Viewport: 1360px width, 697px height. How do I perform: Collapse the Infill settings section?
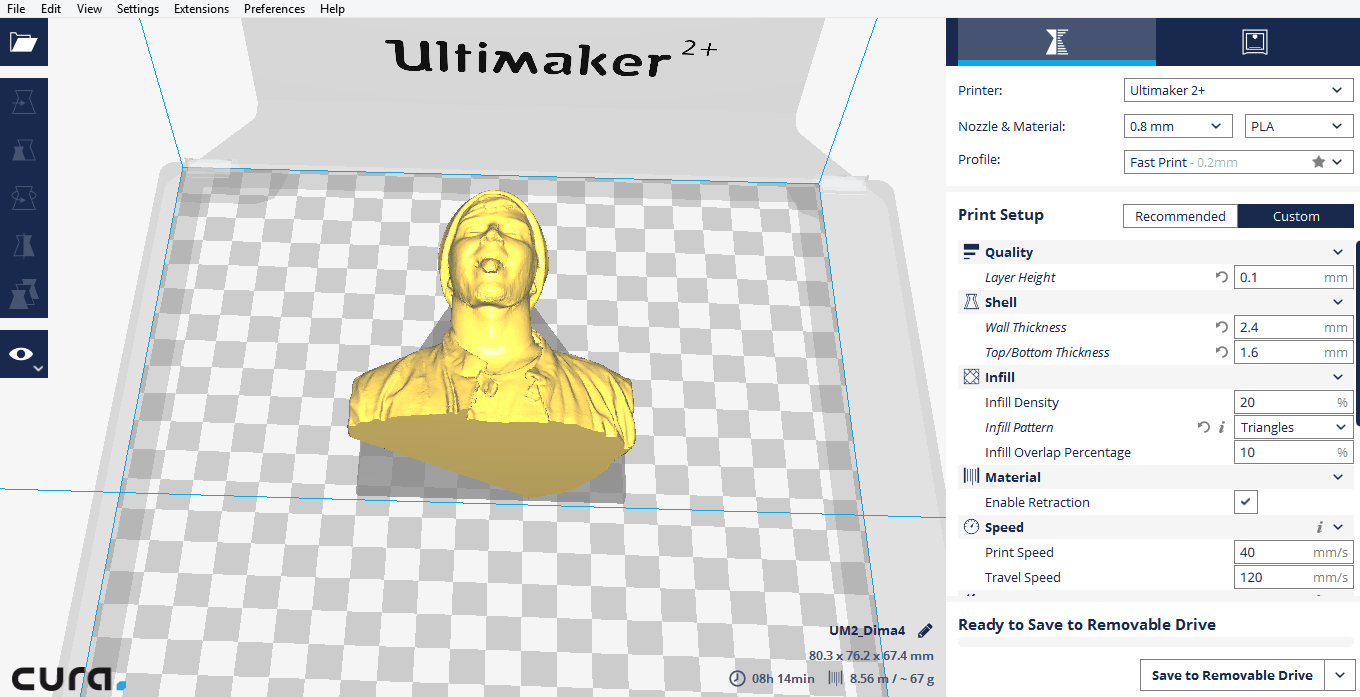[x=1338, y=377]
